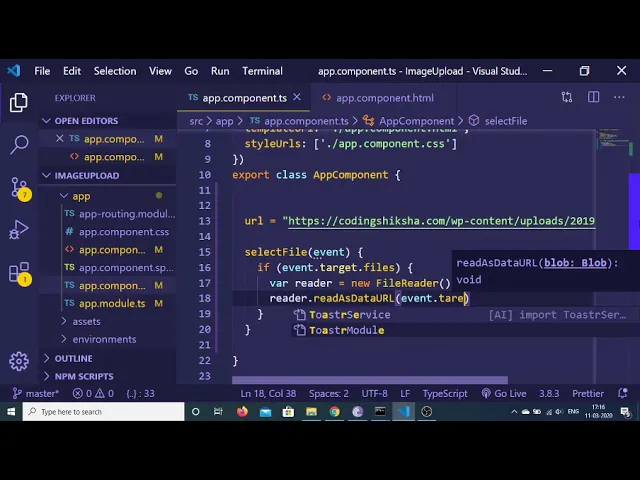Click Spaces: 2 indentation setting
This screenshot has height=480, width=640.
[x=329, y=393]
